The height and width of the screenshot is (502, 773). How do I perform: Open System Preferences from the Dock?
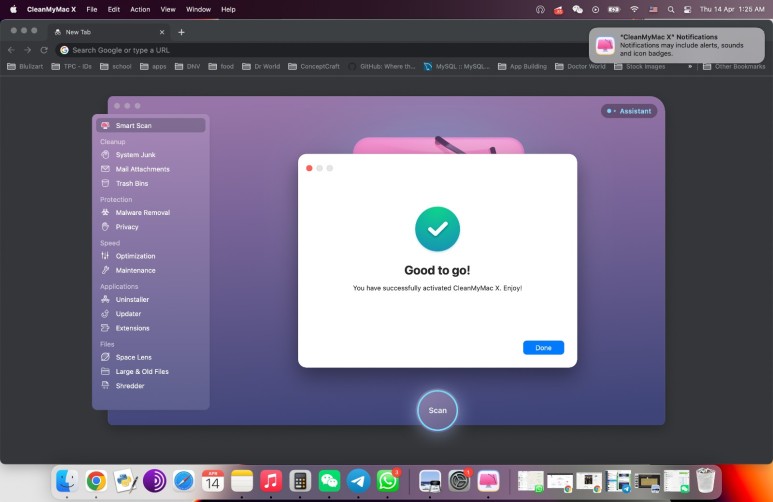pyautogui.click(x=459, y=481)
